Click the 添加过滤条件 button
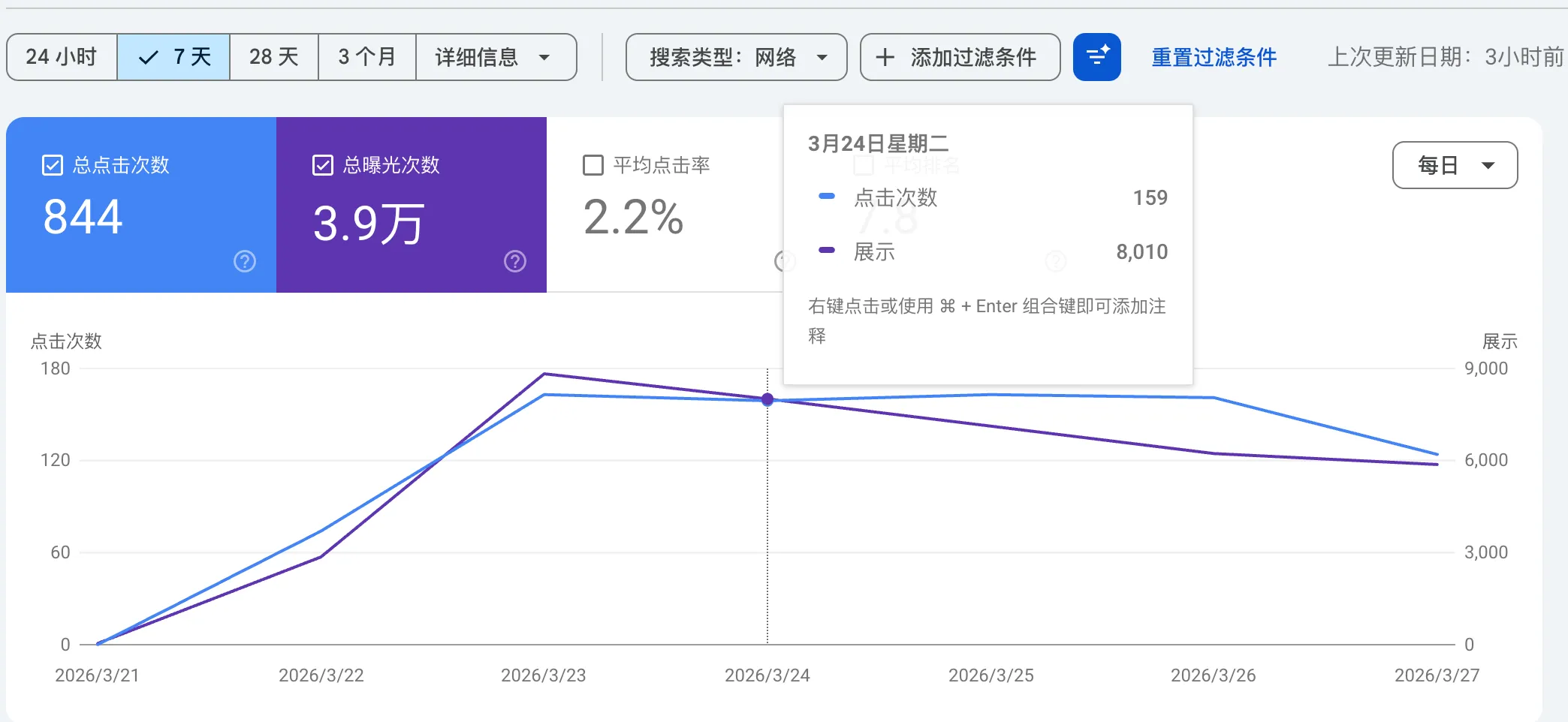Screen dimensions: 1568x722 click(960, 57)
